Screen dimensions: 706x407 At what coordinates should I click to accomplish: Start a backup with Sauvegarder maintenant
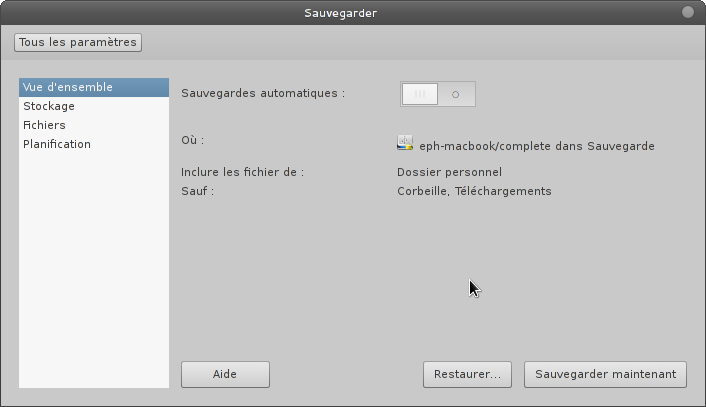point(605,374)
